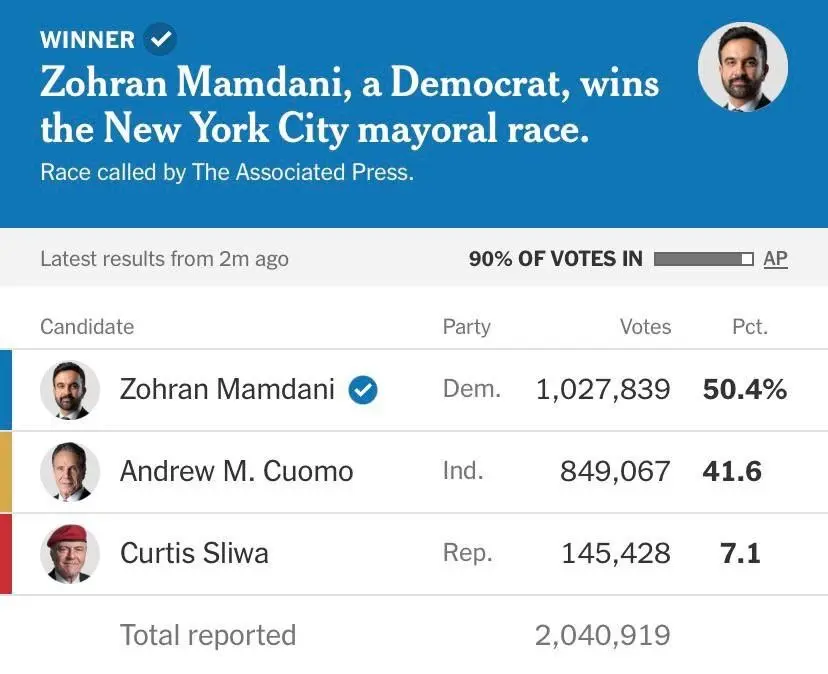Click the Zohran Mamdani name in the table
Image resolution: width=828 pixels, height=674 pixels.
(x=227, y=390)
